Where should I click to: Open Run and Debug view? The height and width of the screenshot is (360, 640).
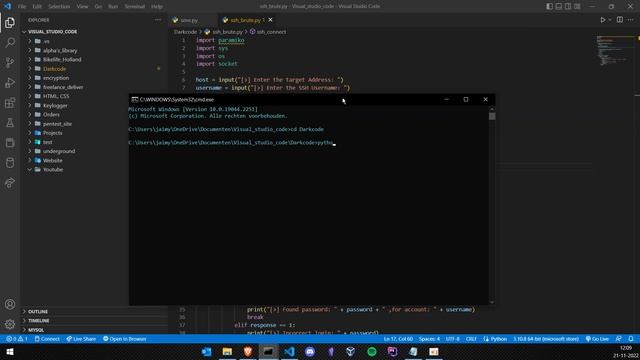10,82
